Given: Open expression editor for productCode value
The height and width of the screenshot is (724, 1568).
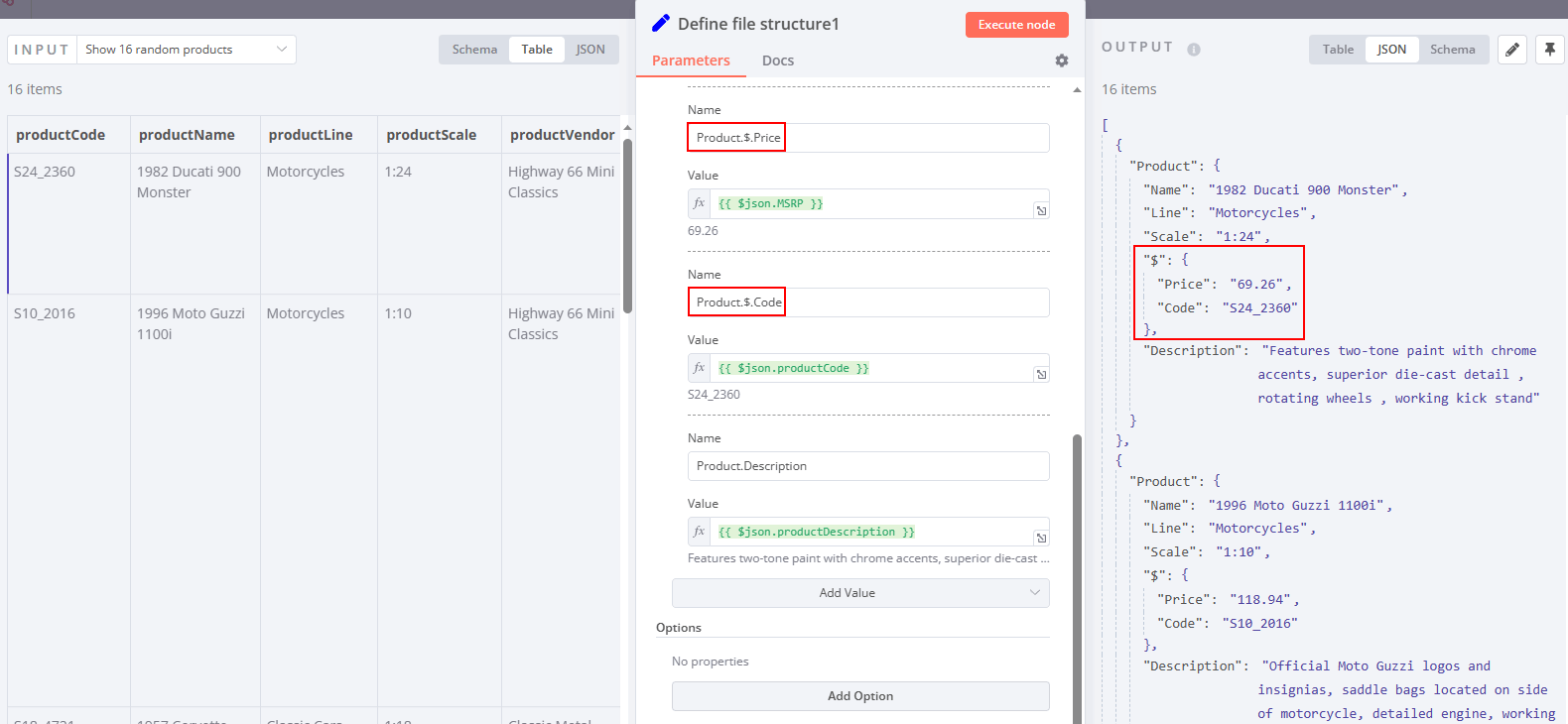Looking at the screenshot, I should [1041, 374].
